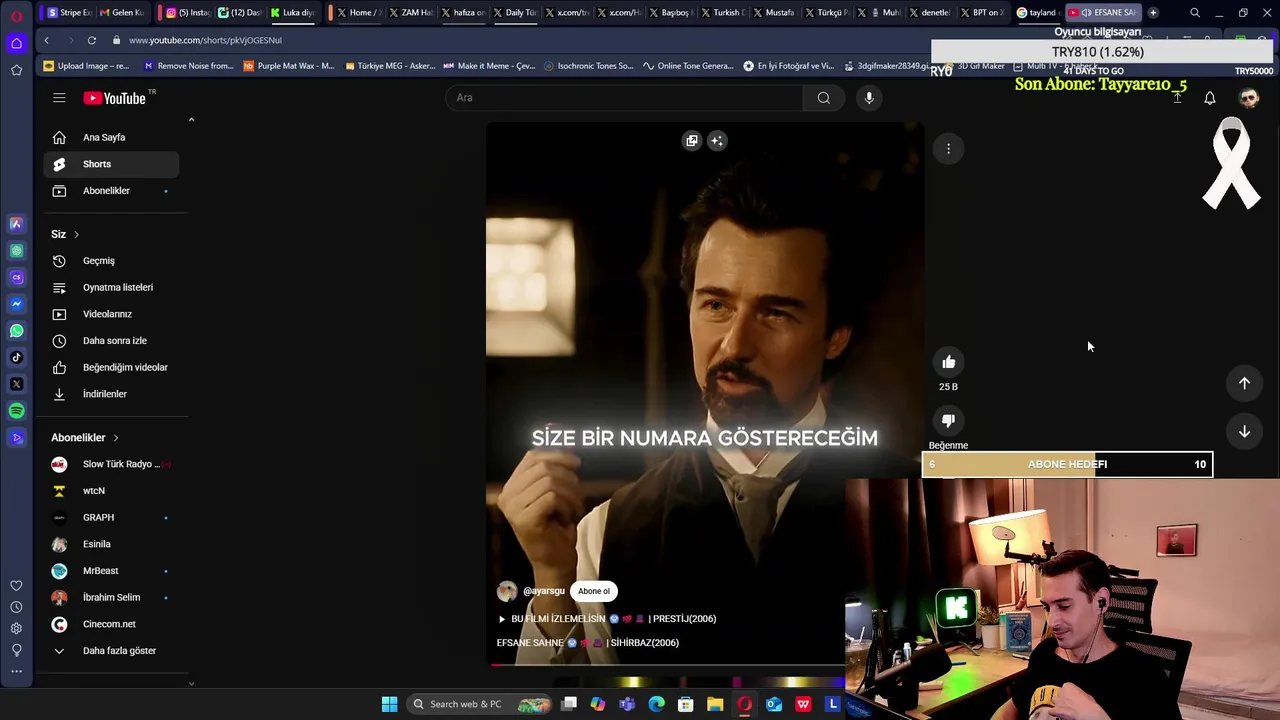Open Videolarınız page
1280x720 pixels.
(x=111, y=314)
